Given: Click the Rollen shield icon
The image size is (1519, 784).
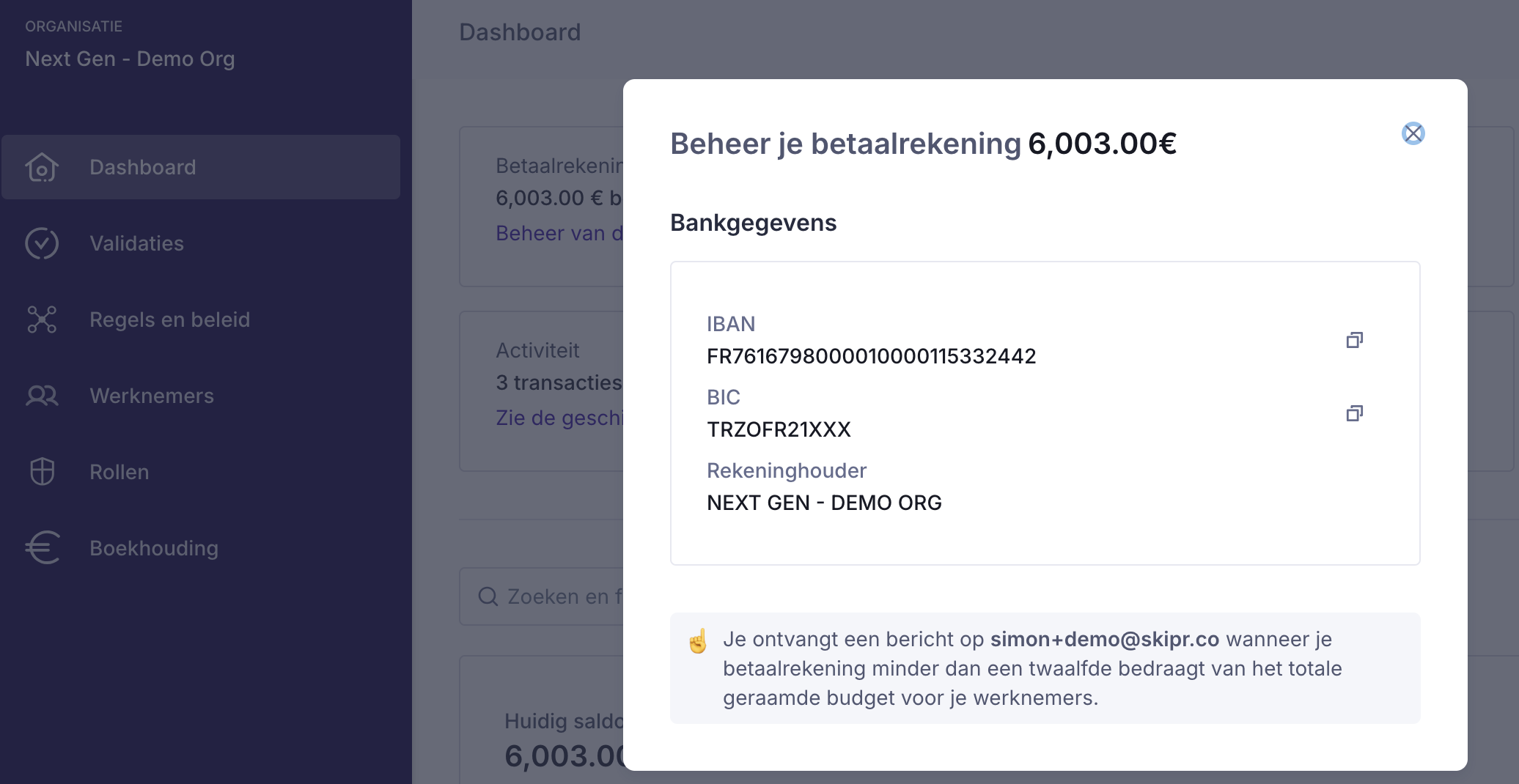Looking at the screenshot, I should [x=42, y=472].
